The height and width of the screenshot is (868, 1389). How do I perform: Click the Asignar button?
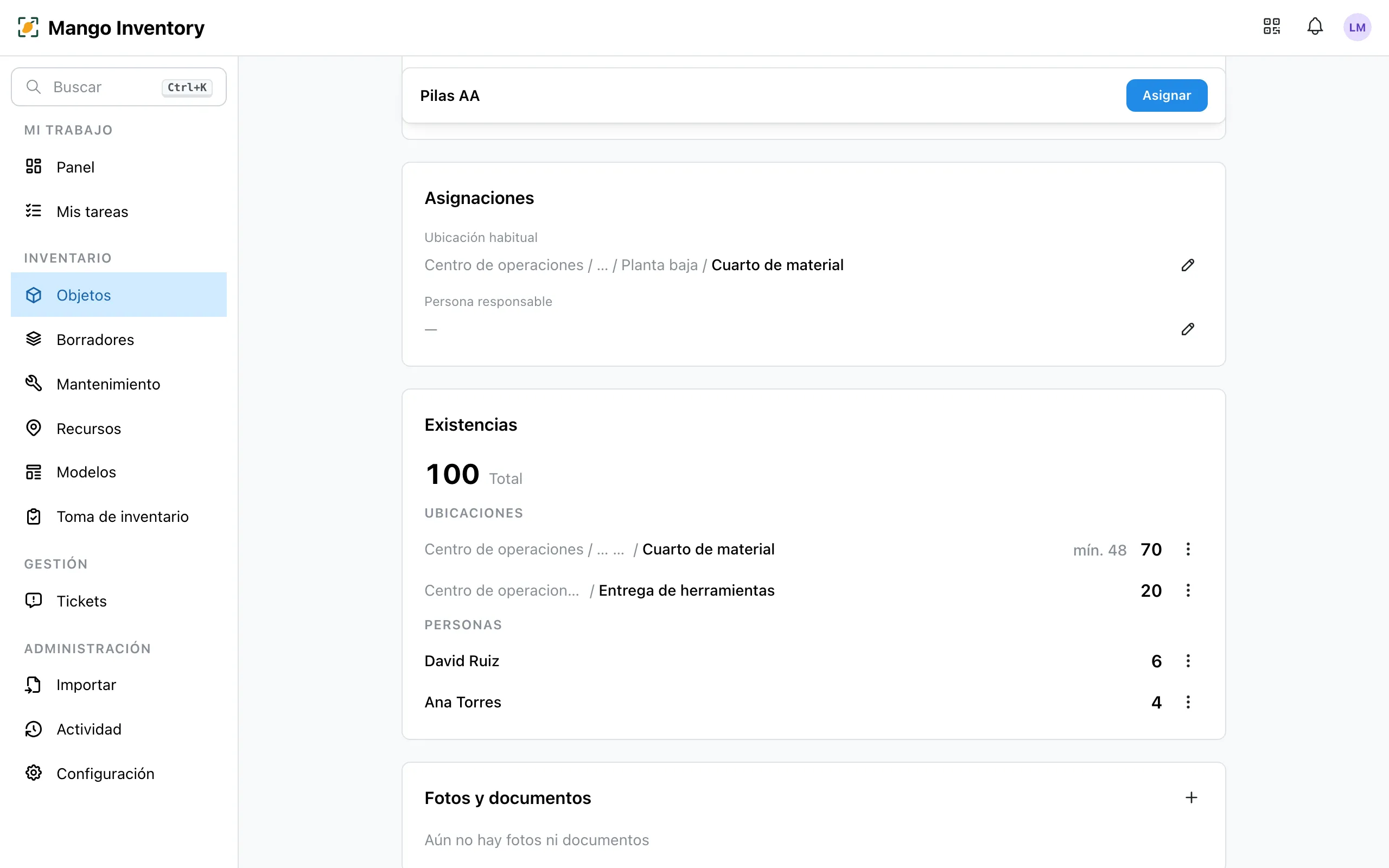1167,95
